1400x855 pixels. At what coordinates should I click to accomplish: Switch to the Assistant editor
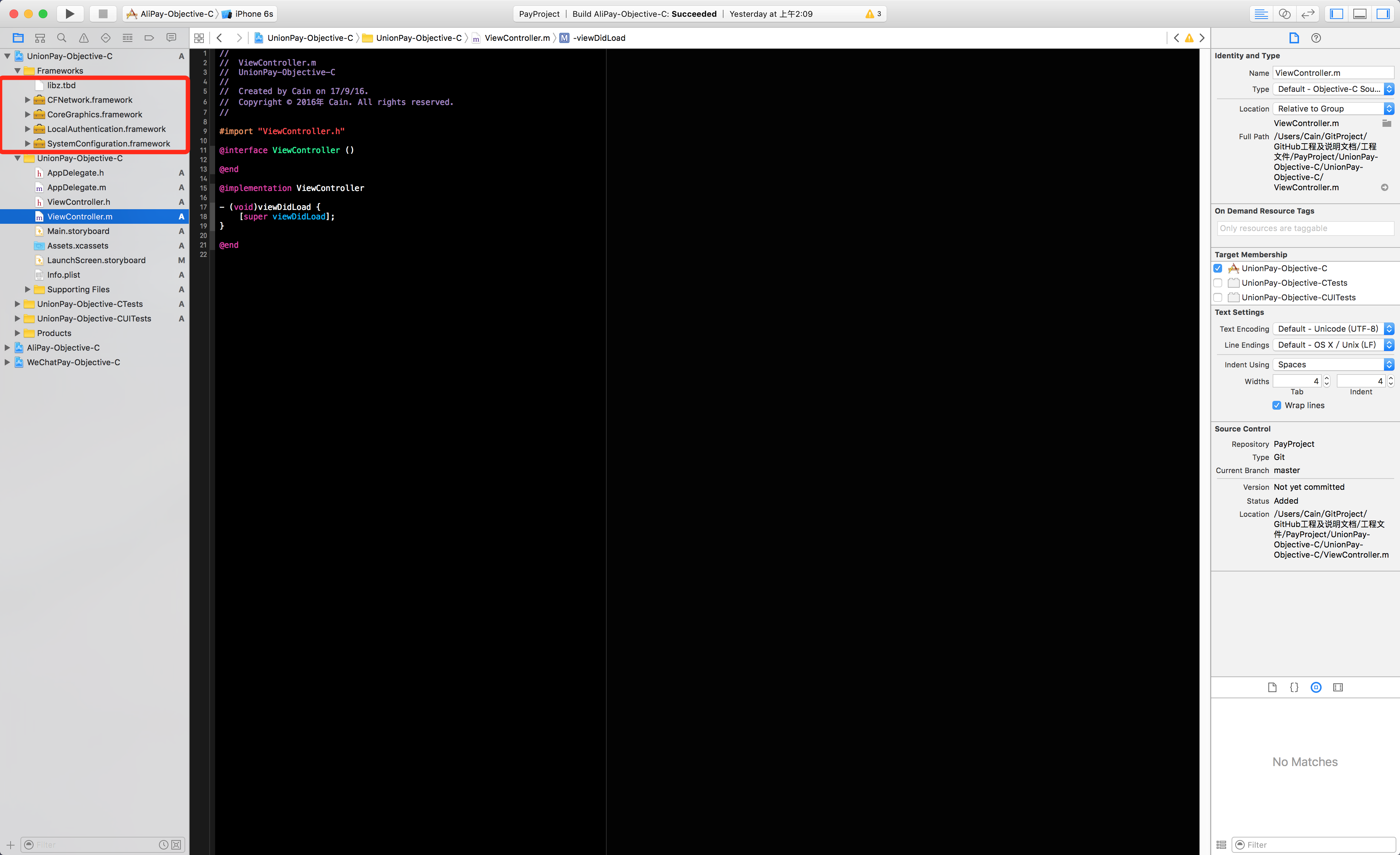1284,13
